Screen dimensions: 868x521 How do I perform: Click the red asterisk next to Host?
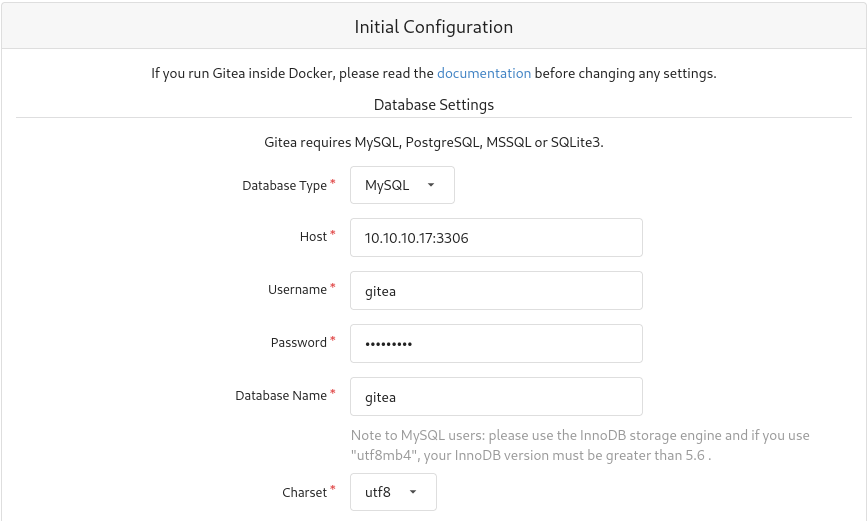point(333,233)
